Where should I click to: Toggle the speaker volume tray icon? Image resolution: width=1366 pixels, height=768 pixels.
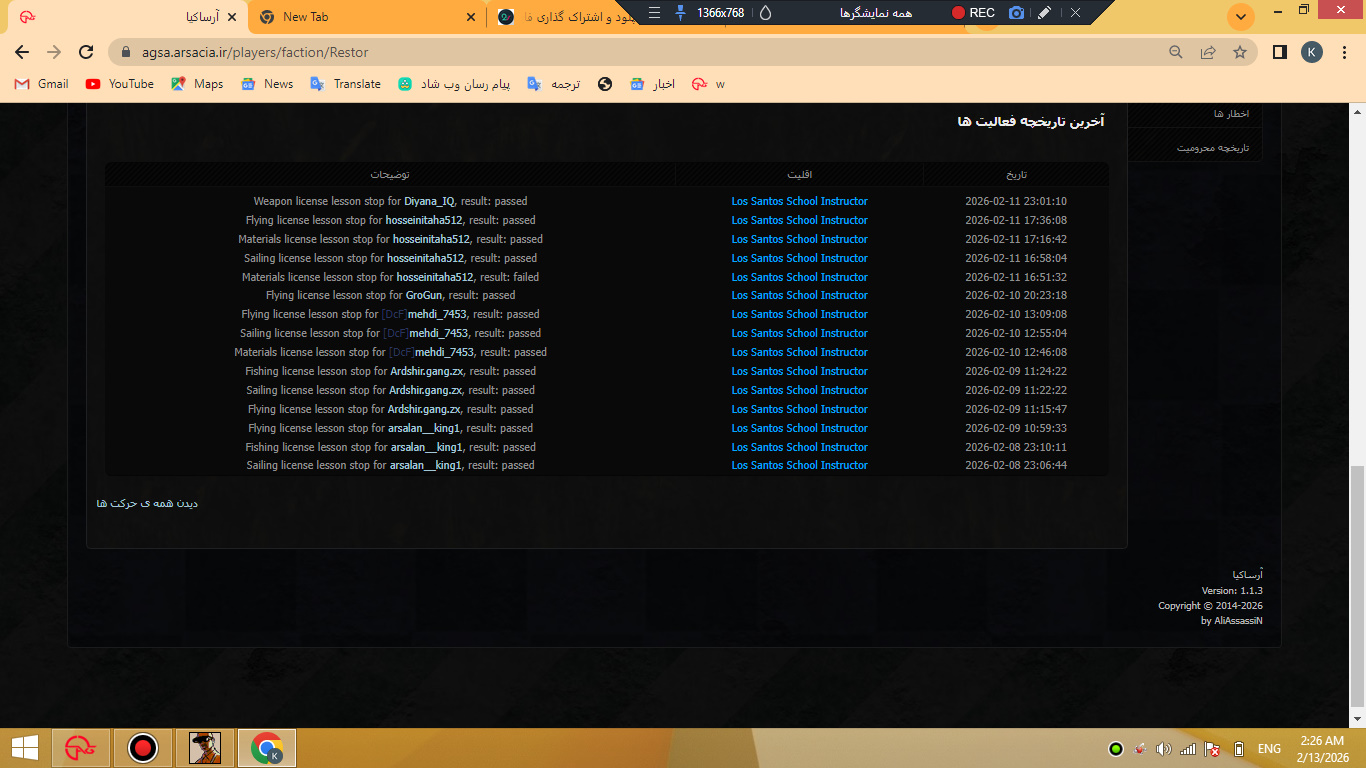[1163, 749]
